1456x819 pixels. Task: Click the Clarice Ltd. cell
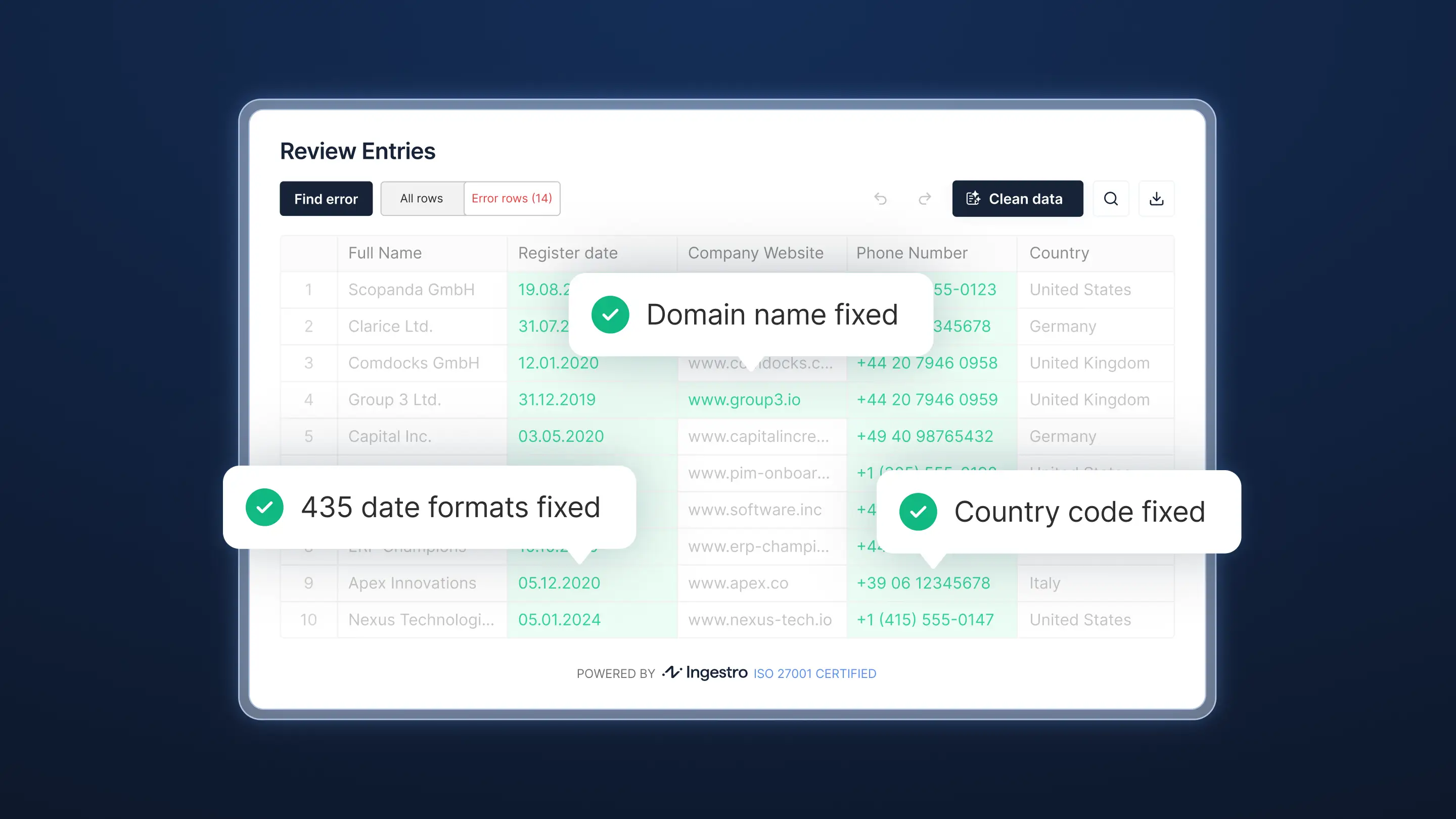pyautogui.click(x=422, y=327)
